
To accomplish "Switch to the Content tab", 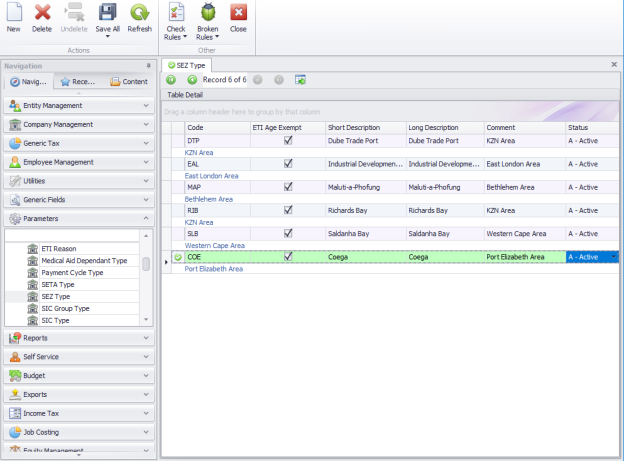I will tap(129, 82).
